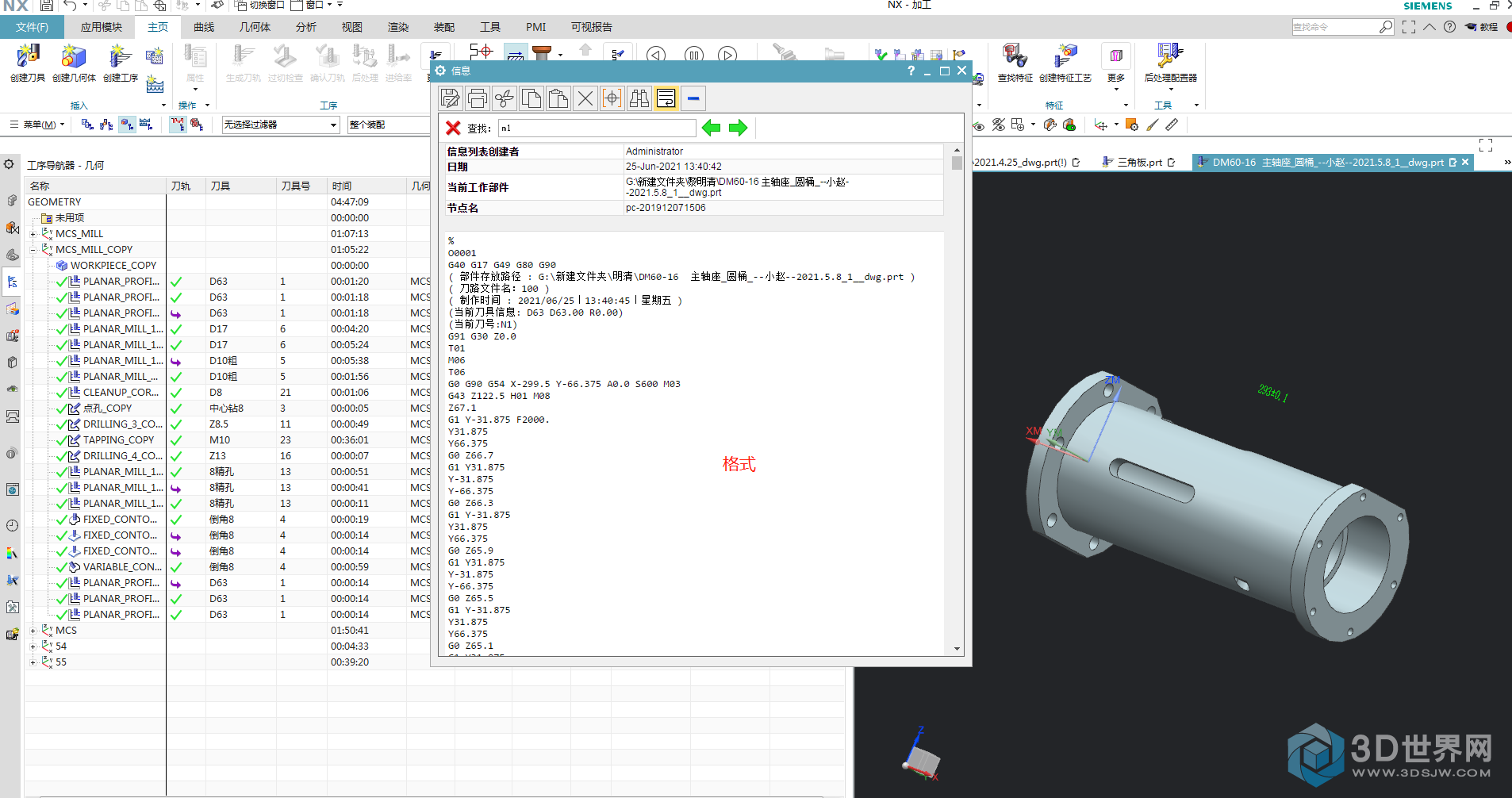Click the paste icon in Info window
Viewport: 1512px width, 798px height.
click(558, 98)
